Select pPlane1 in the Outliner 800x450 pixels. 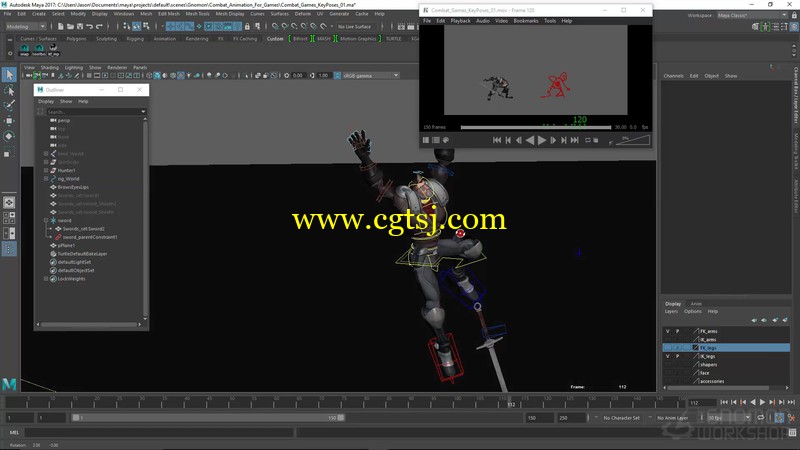click(66, 245)
